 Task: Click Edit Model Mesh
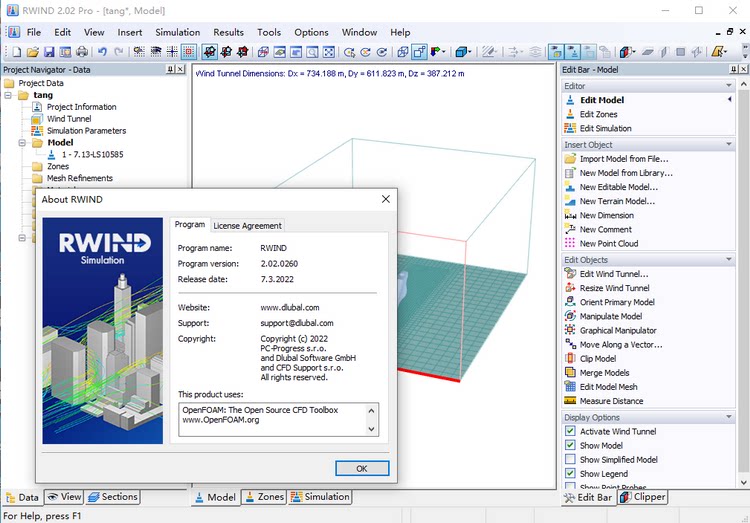click(608, 387)
